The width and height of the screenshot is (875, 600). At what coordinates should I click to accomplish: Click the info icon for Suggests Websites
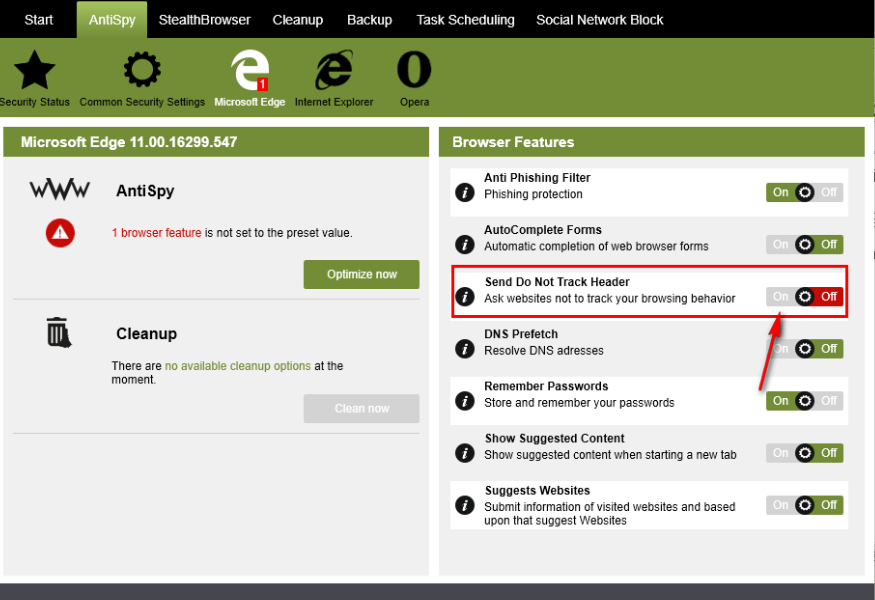coord(465,505)
